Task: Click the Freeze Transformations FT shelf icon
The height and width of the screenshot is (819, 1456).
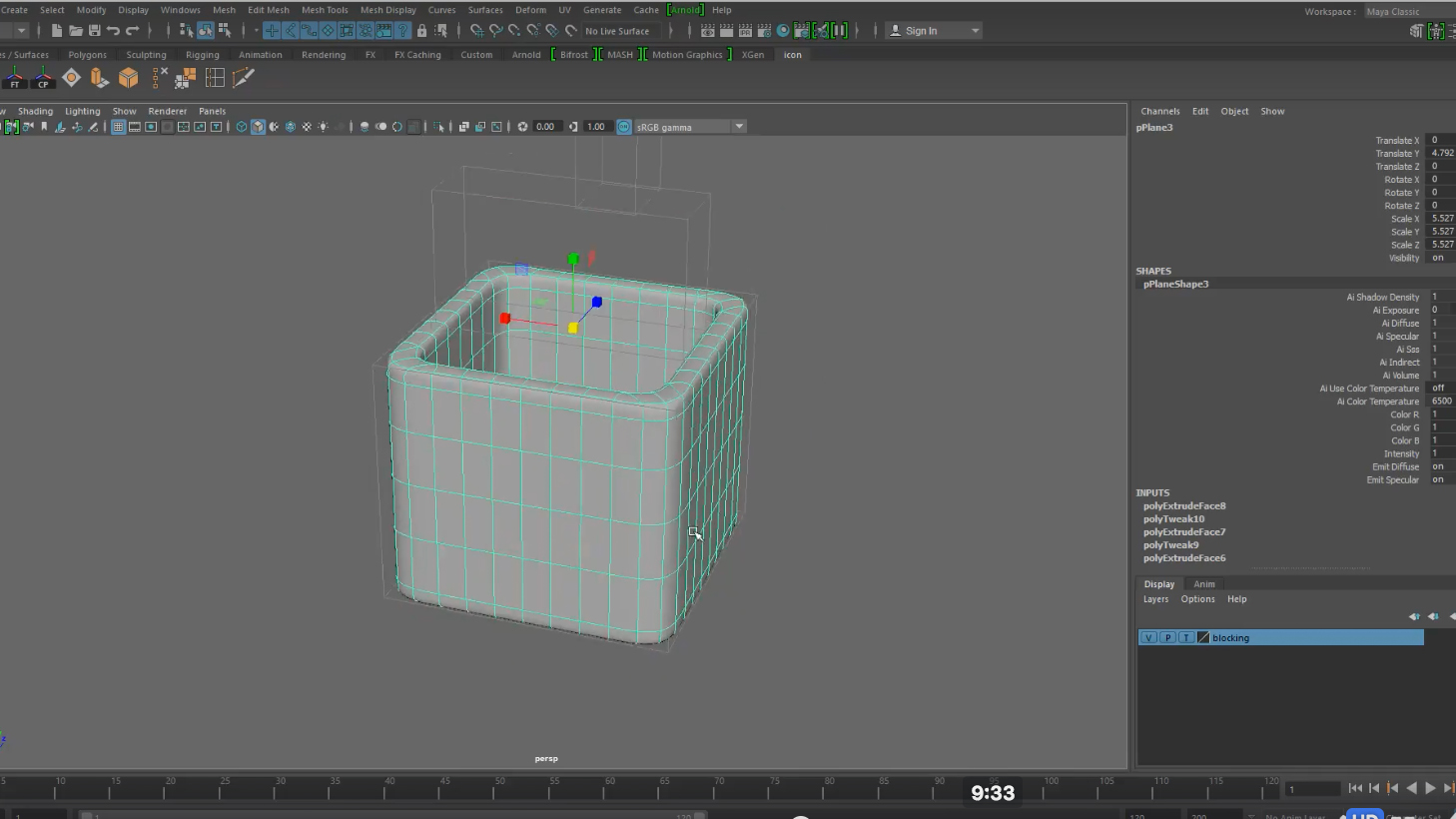Action: (x=14, y=78)
